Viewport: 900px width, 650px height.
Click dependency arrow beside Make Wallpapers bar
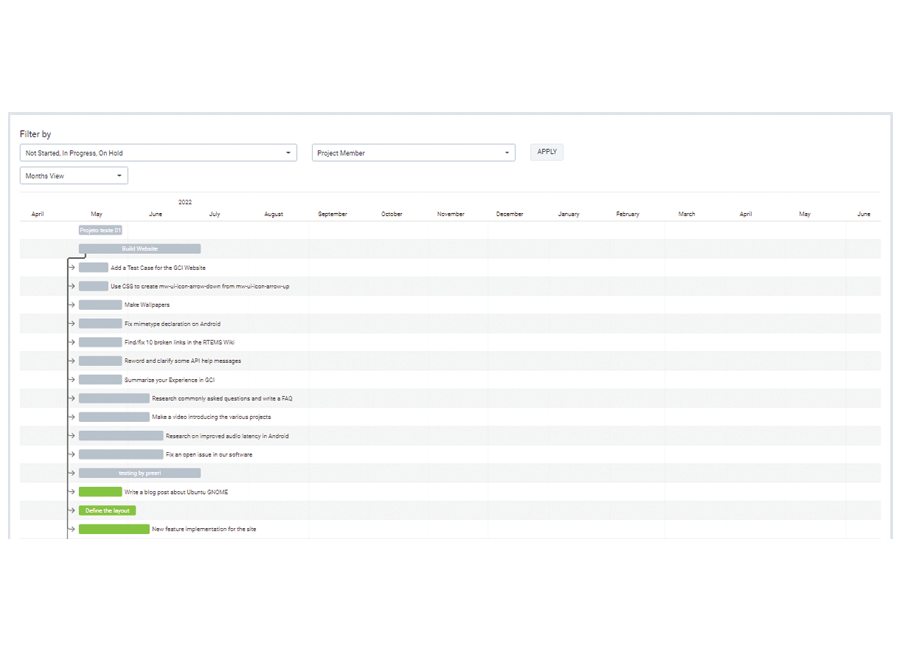click(72, 305)
